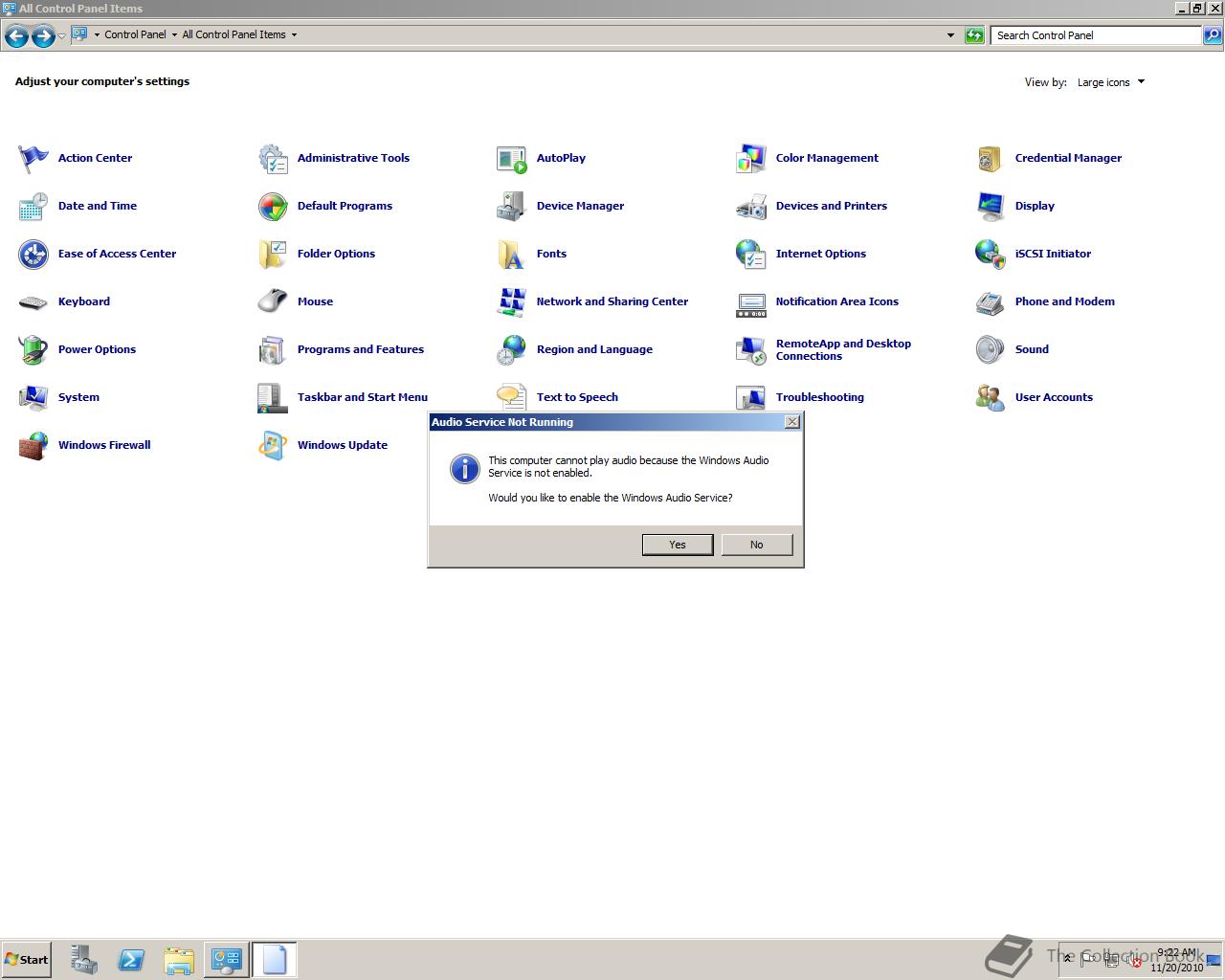Open the Color Management icon
Image resolution: width=1225 pixels, height=980 pixels.
[x=751, y=158]
